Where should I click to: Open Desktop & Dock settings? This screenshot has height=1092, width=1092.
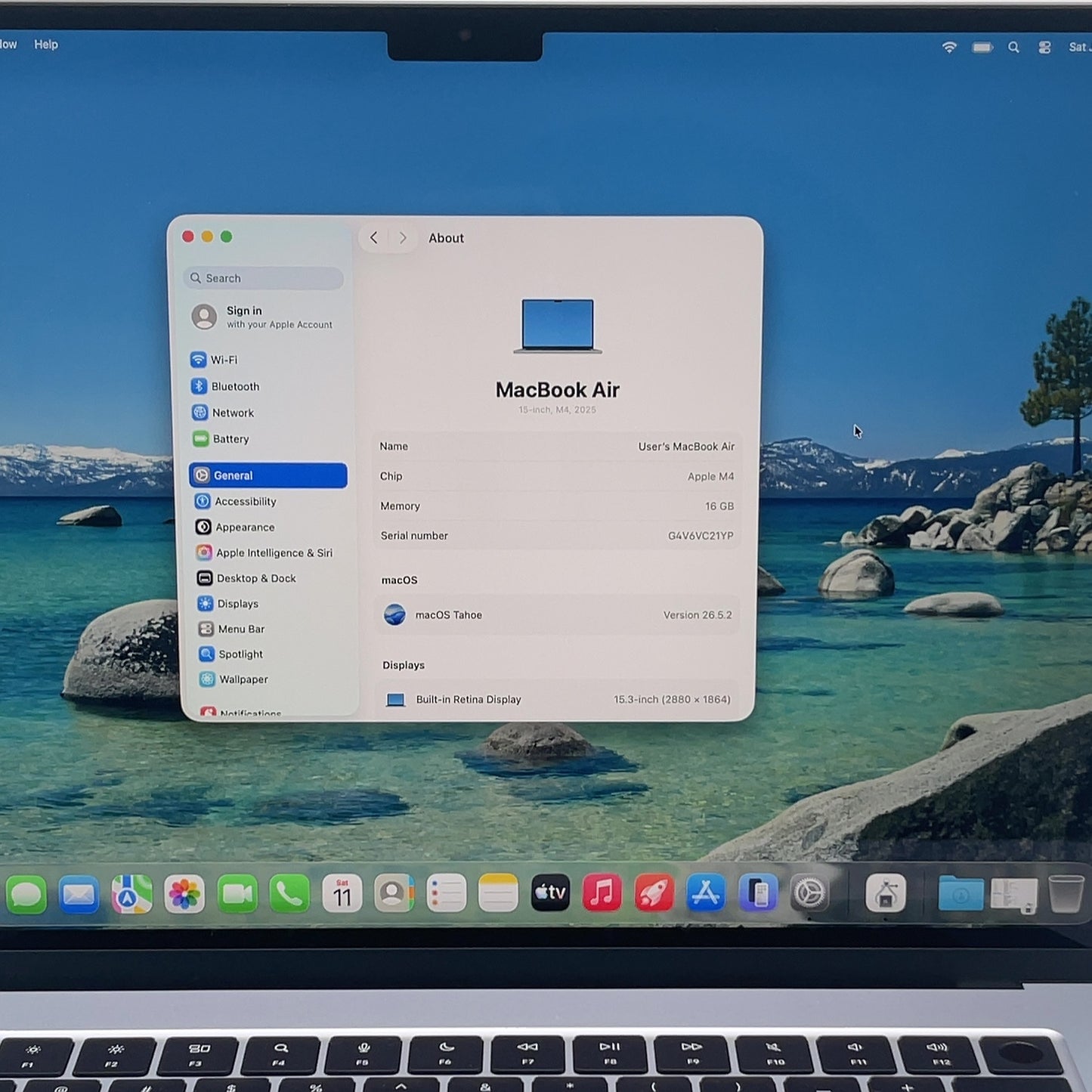coord(246,578)
